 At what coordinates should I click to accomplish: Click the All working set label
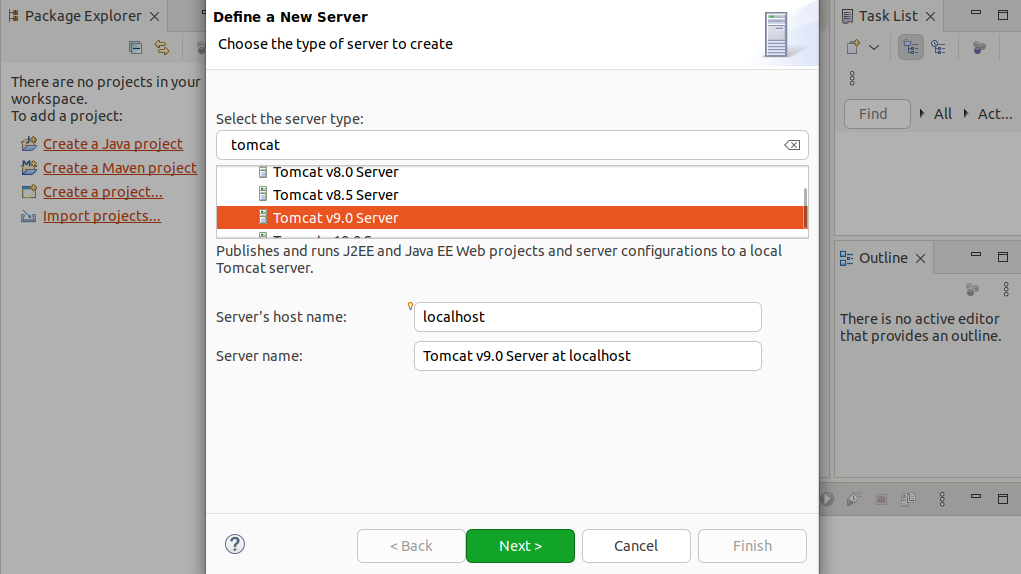pos(943,113)
